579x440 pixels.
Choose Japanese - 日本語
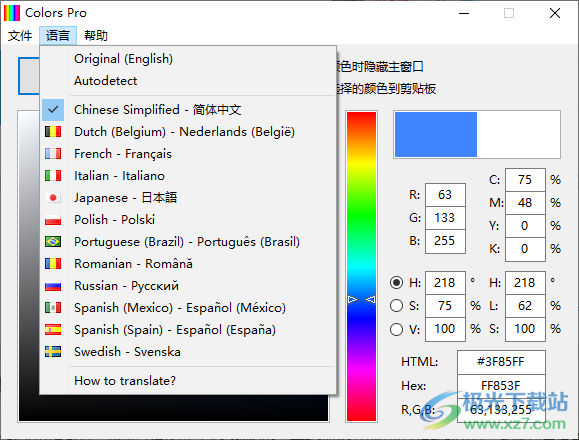[188, 198]
